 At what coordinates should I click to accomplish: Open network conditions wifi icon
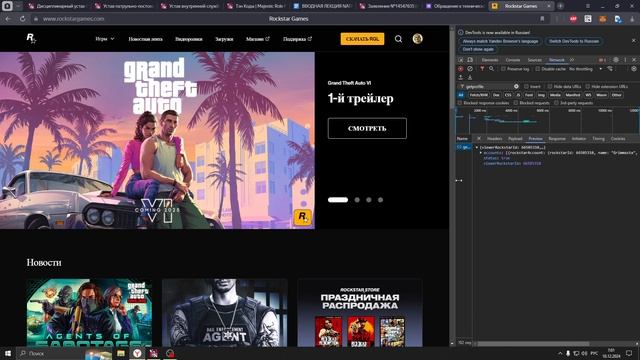610,69
